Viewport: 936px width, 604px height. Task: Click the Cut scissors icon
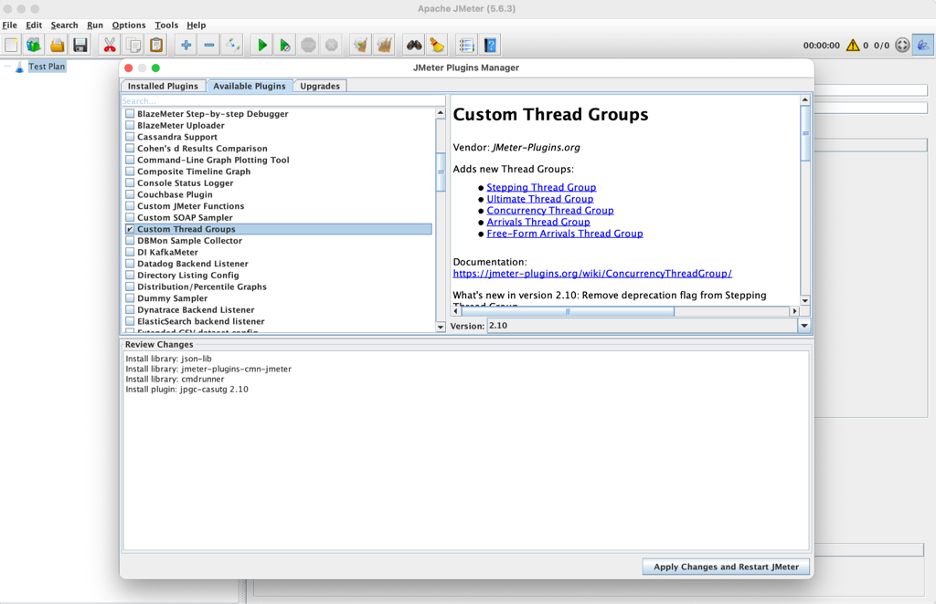pos(110,45)
